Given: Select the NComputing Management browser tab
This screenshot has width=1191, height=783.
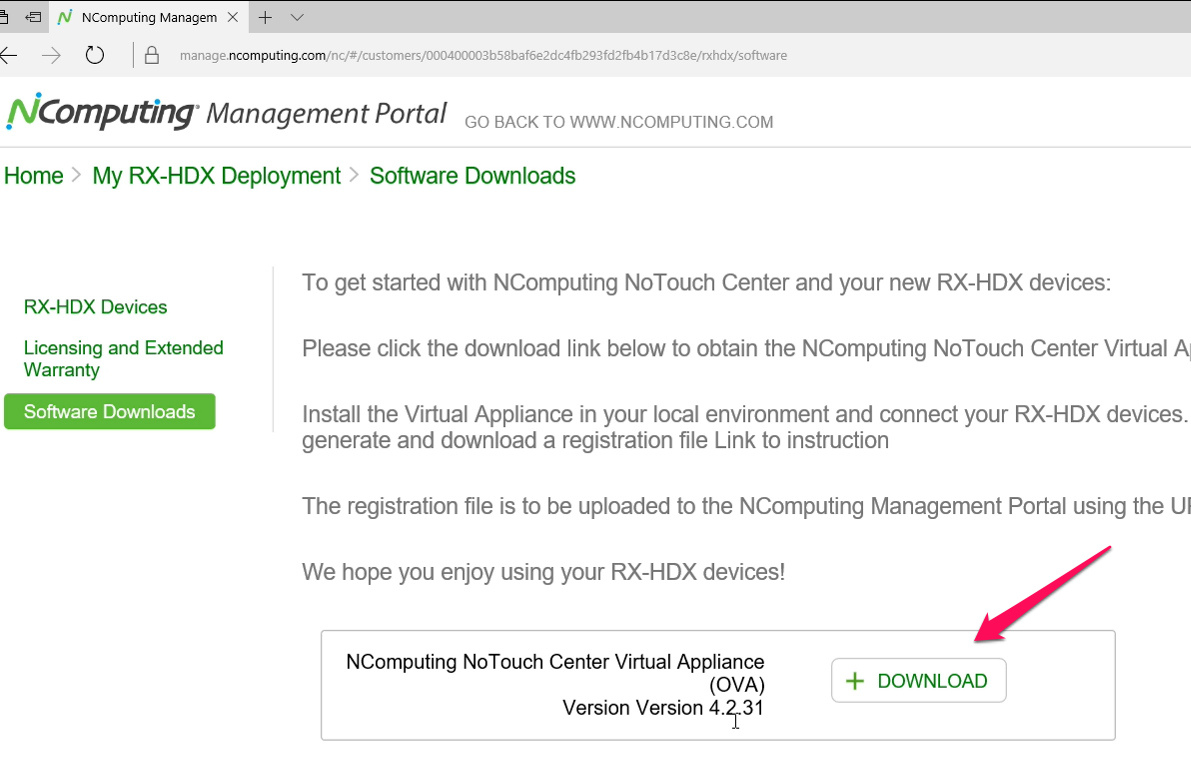Looking at the screenshot, I should (x=148, y=17).
